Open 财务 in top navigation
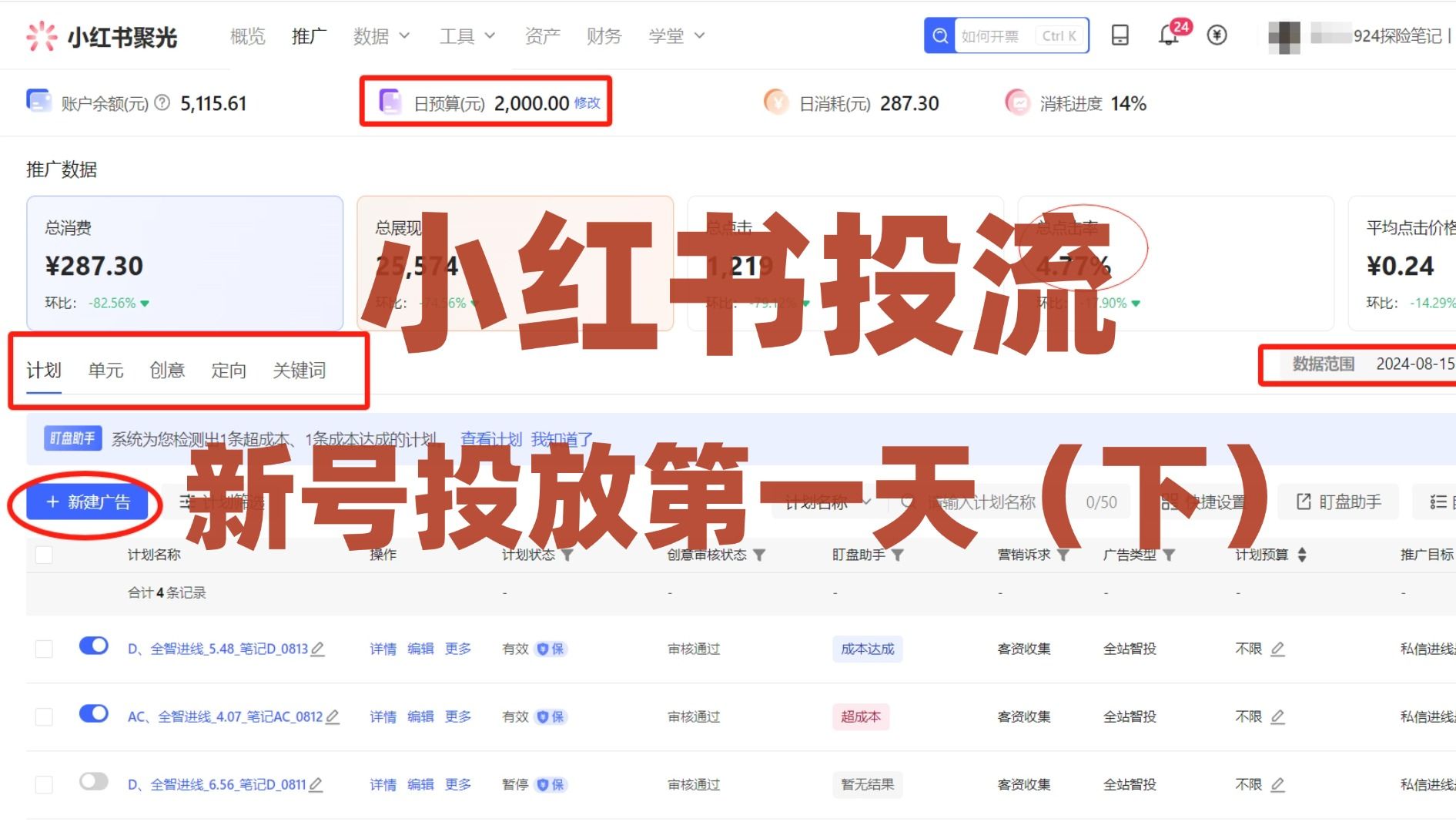 coord(604,36)
